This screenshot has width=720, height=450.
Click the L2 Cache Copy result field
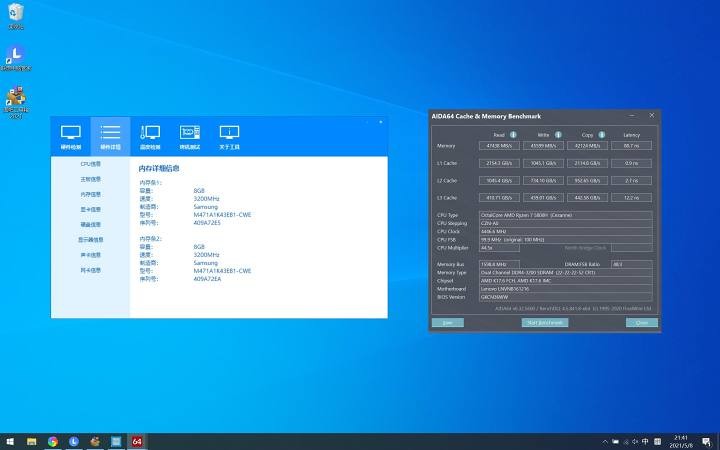coord(587,180)
